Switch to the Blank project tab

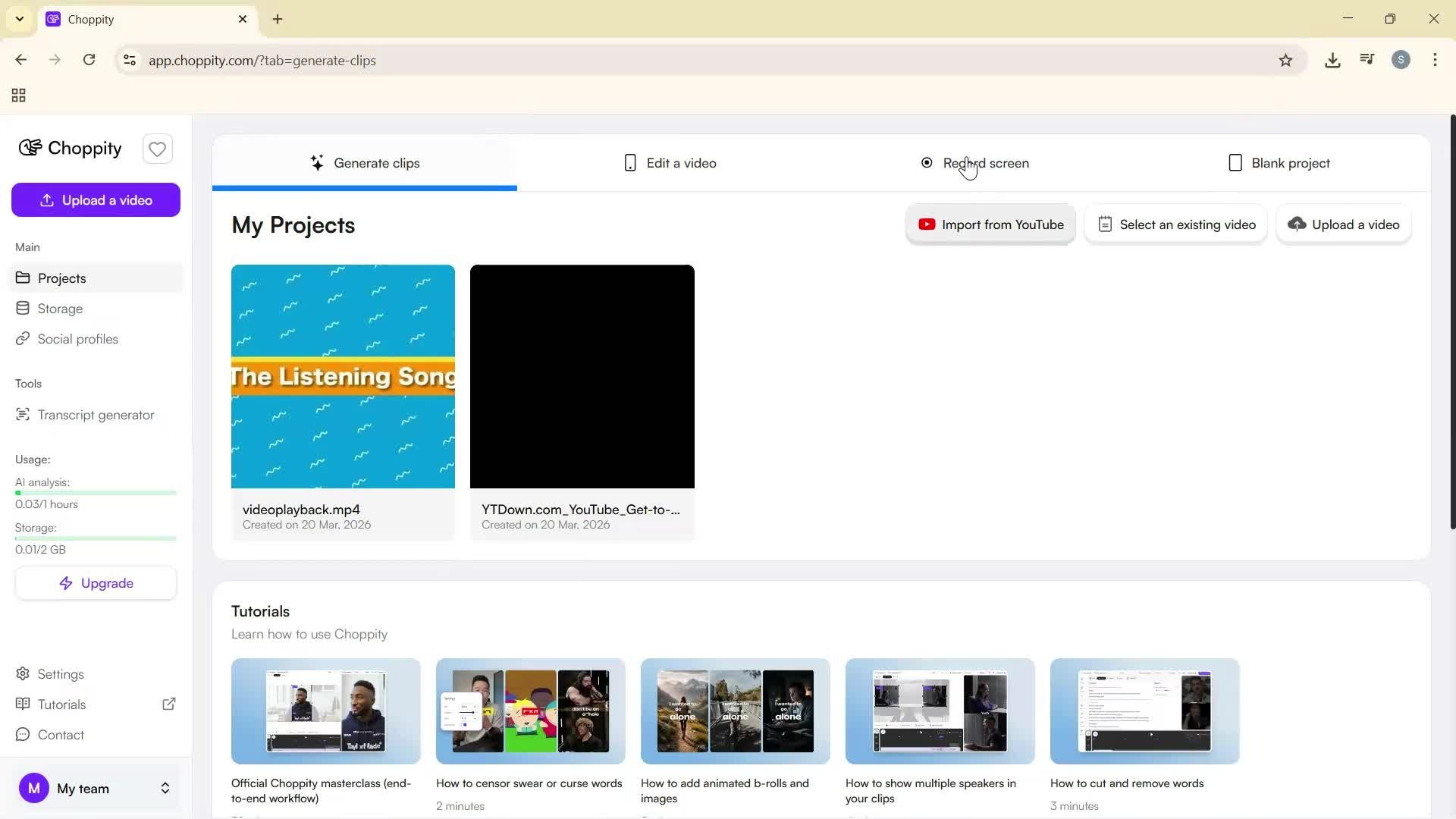click(1279, 162)
